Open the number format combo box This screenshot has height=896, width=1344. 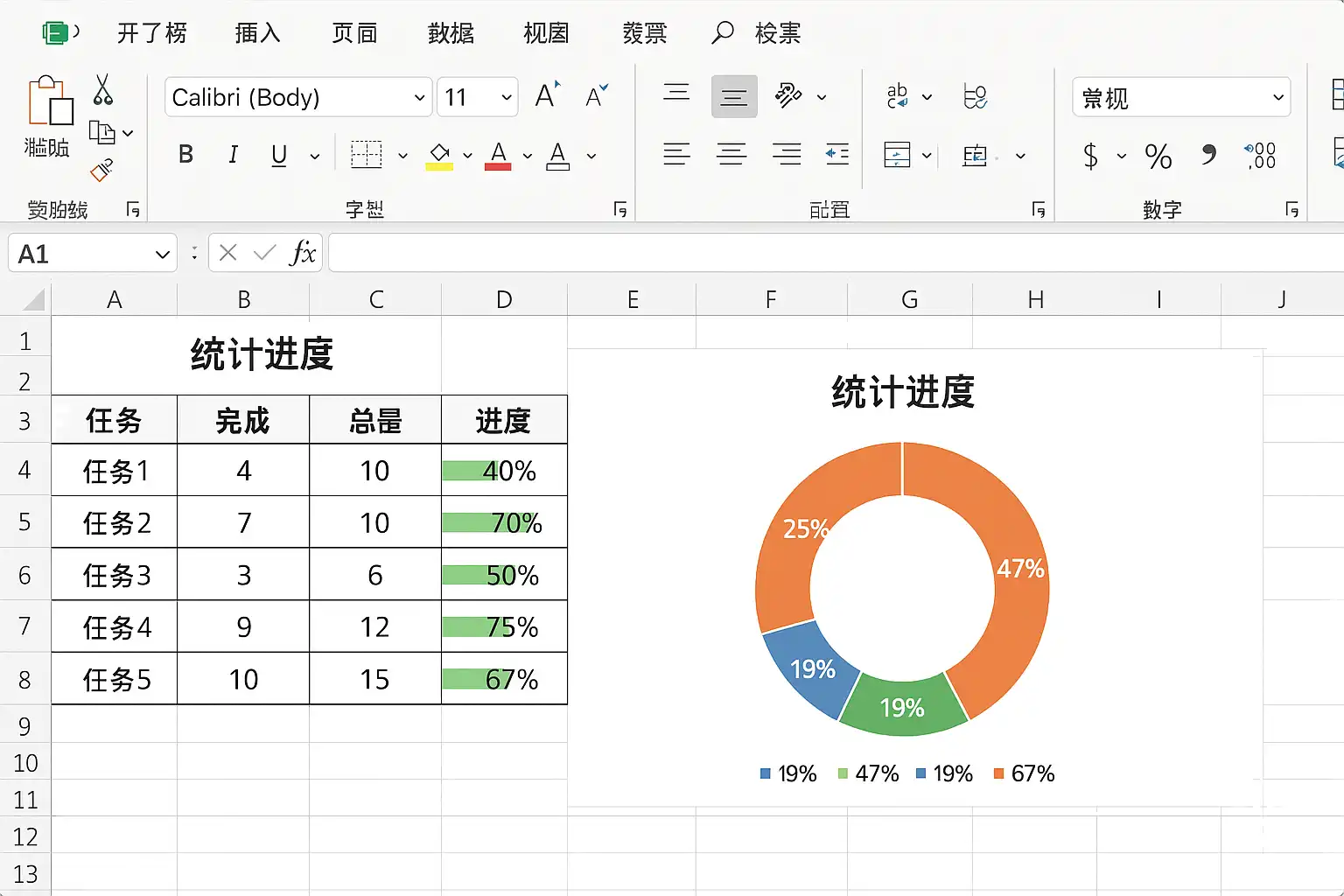pos(1182,96)
